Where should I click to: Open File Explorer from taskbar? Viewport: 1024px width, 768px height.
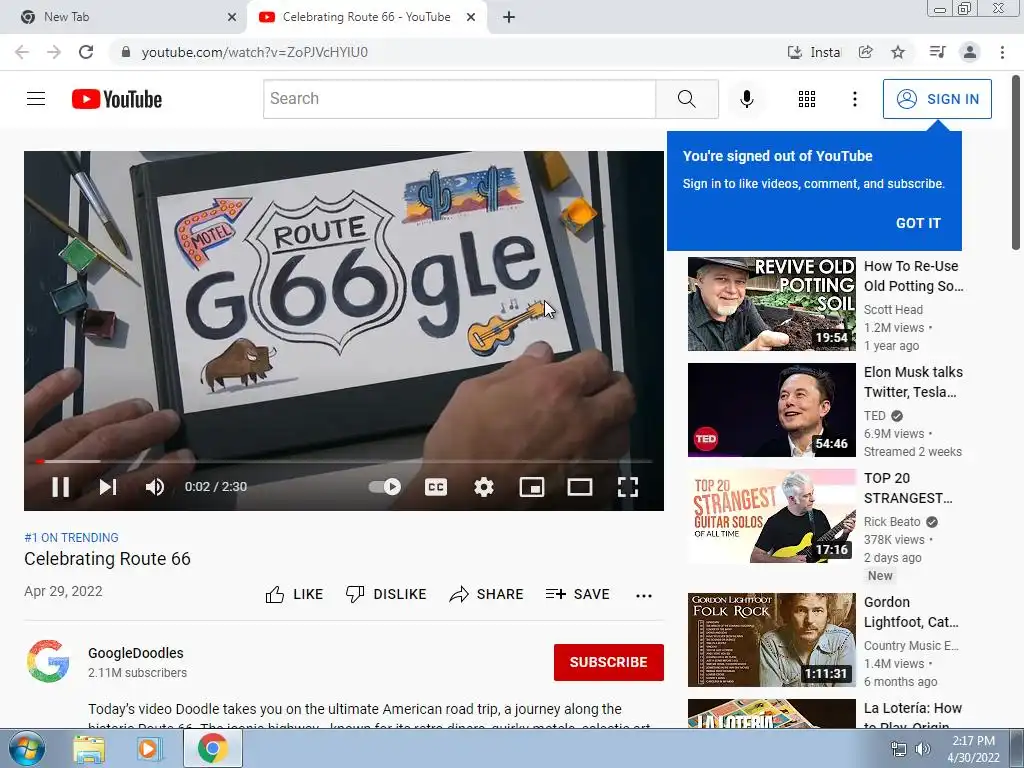[89, 748]
